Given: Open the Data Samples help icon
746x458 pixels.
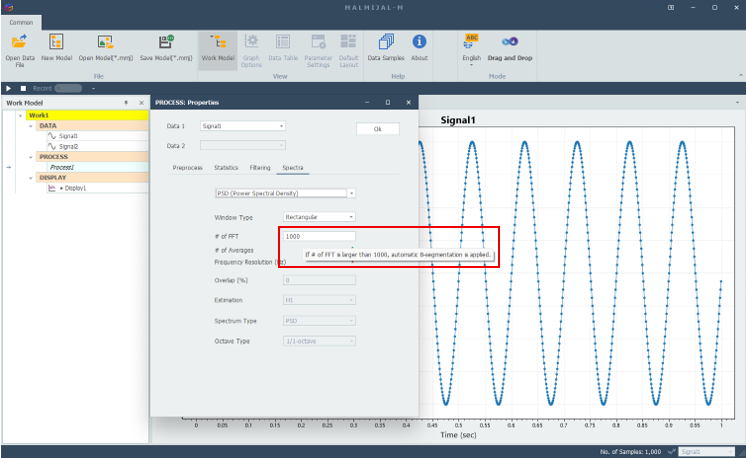Looking at the screenshot, I should 386,43.
